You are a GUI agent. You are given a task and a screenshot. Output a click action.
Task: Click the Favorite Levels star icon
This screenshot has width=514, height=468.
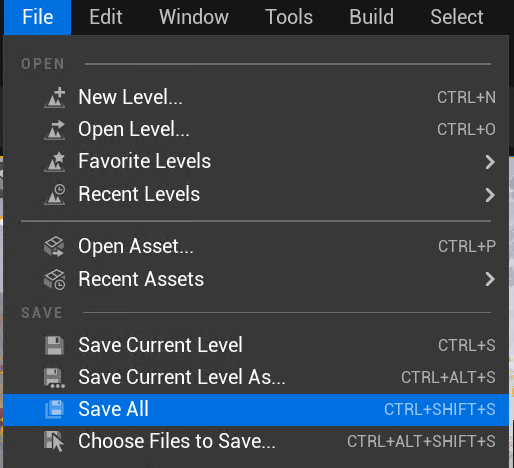pyautogui.click(x=55, y=162)
